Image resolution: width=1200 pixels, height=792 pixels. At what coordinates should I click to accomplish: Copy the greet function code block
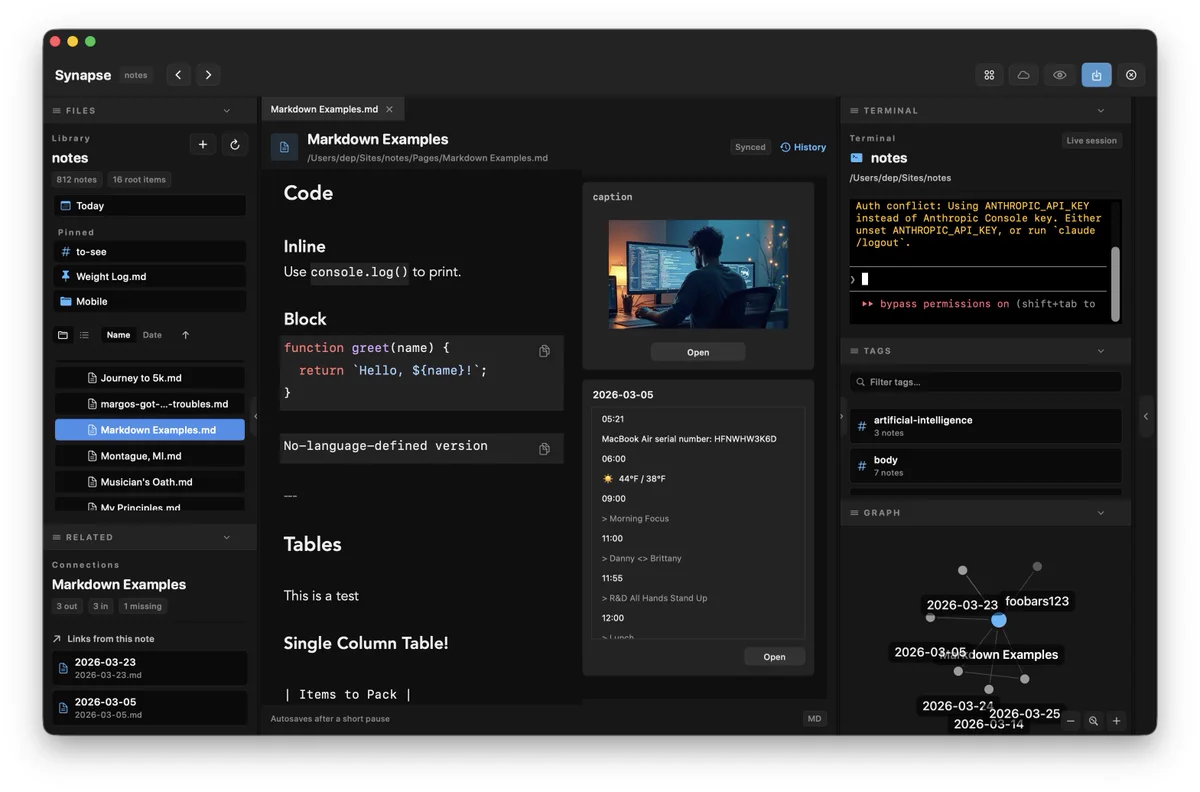tap(544, 351)
